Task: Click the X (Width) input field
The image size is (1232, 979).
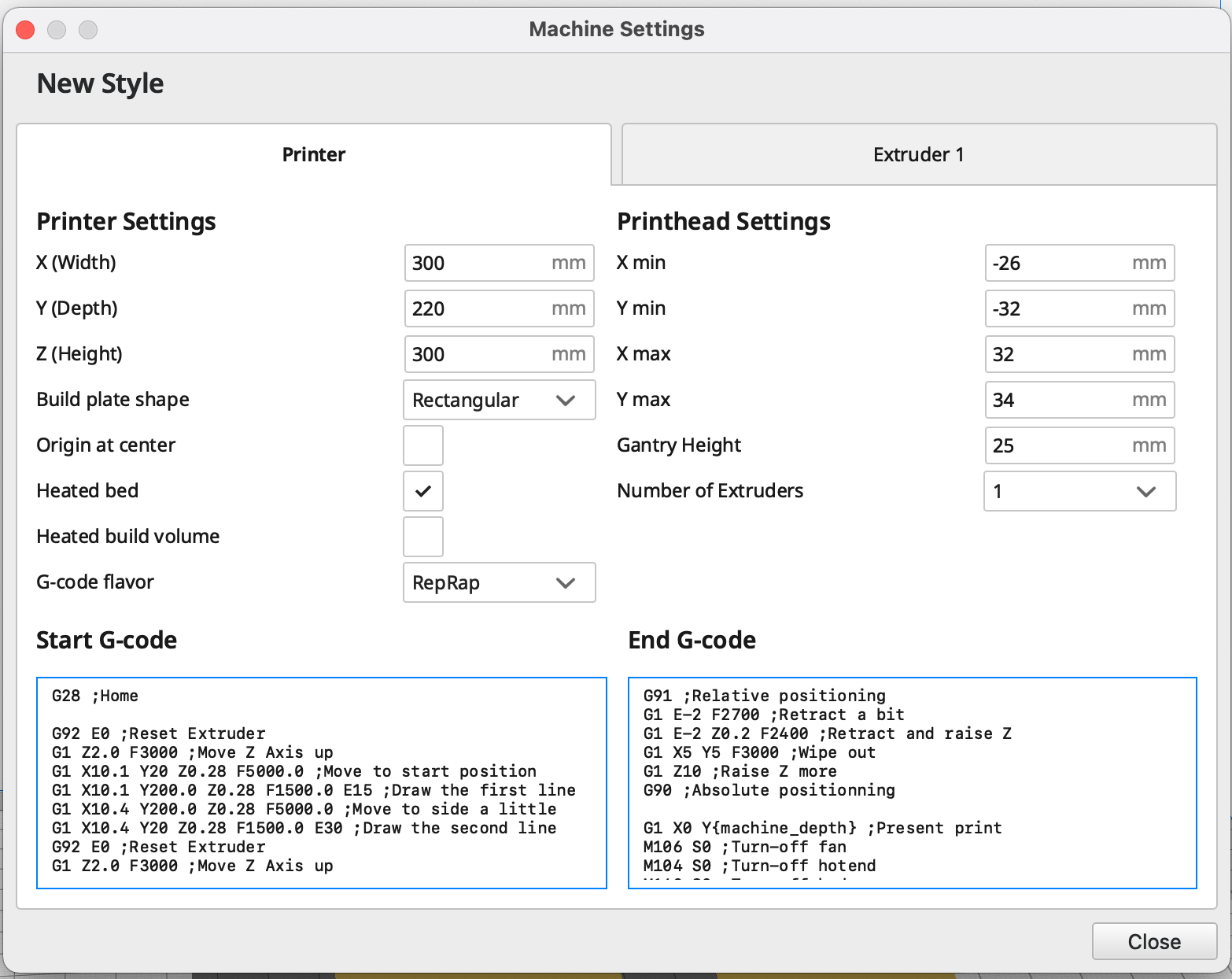Action: point(500,263)
